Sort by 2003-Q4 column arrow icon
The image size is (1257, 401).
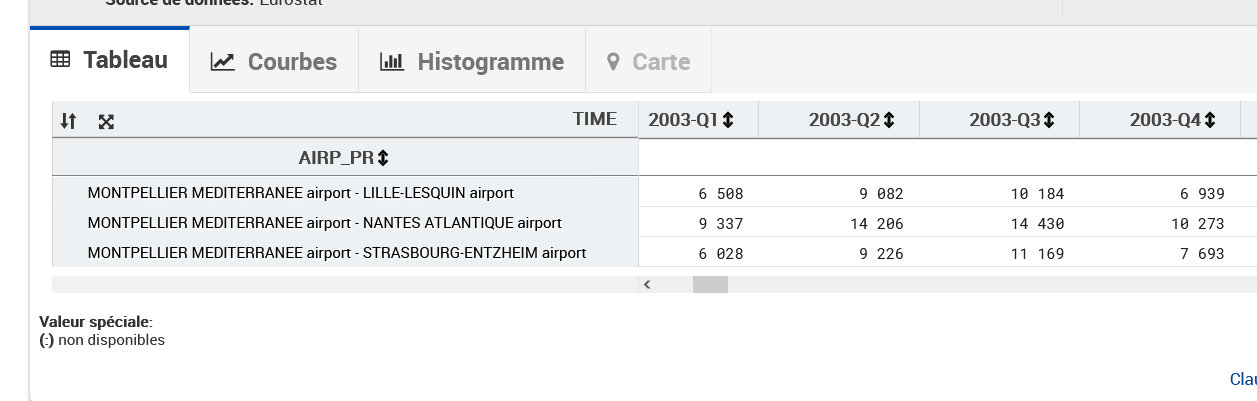[1210, 120]
